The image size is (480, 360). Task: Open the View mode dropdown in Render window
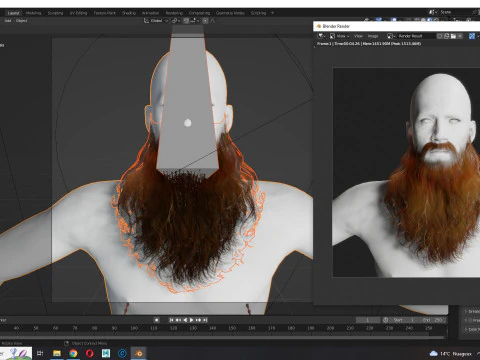(343, 36)
